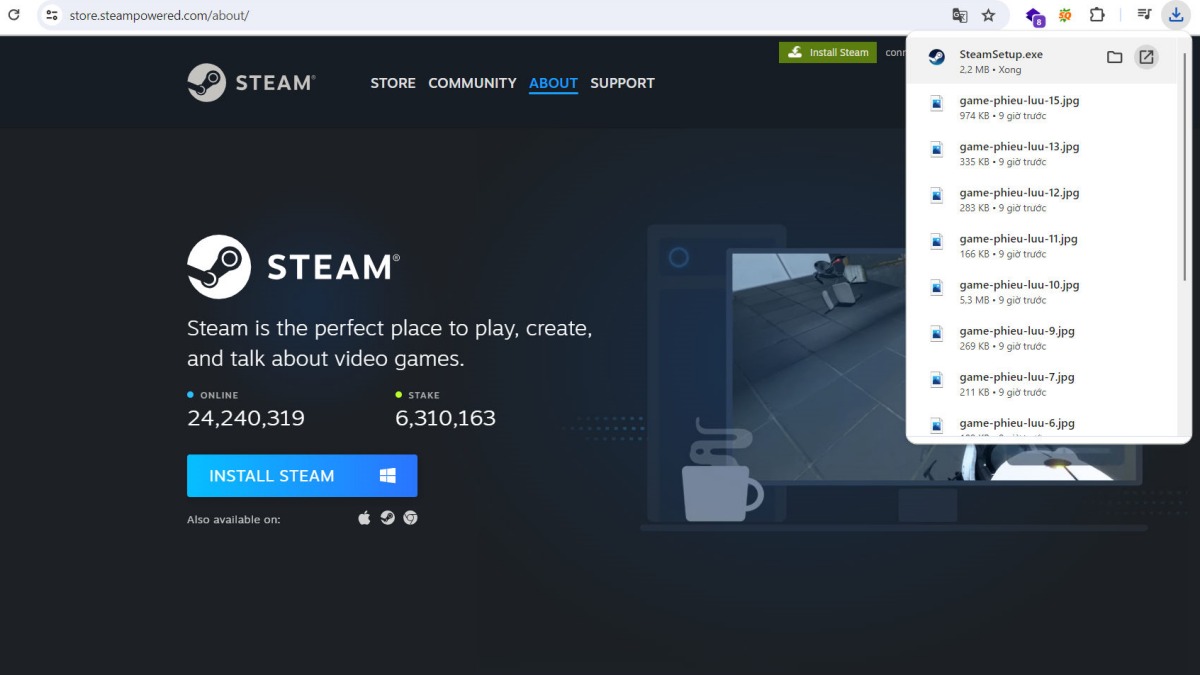Click file icon of game-phieu-luu-10.jpg
This screenshot has width=1200, height=675.
[x=936, y=287]
